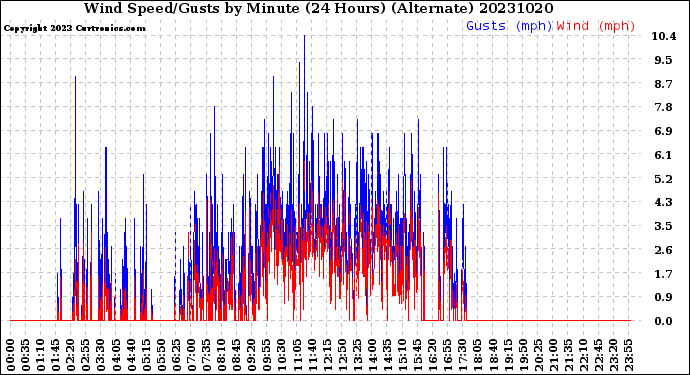This screenshot has height=375, width=690.
Task: Click the 4.3 y-axis value
Action: click(664, 202)
